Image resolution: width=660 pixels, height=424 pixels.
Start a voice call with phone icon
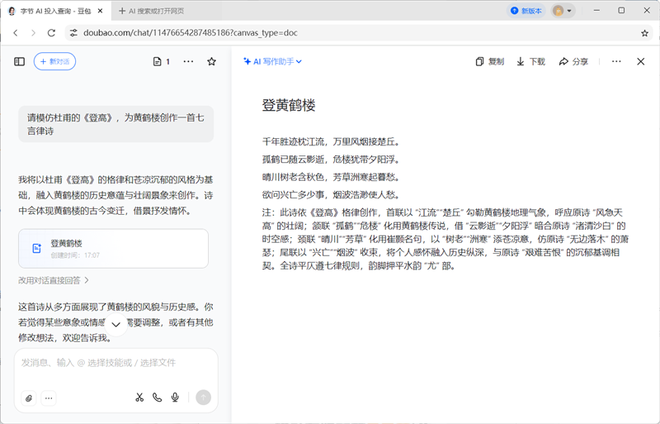[157, 397]
